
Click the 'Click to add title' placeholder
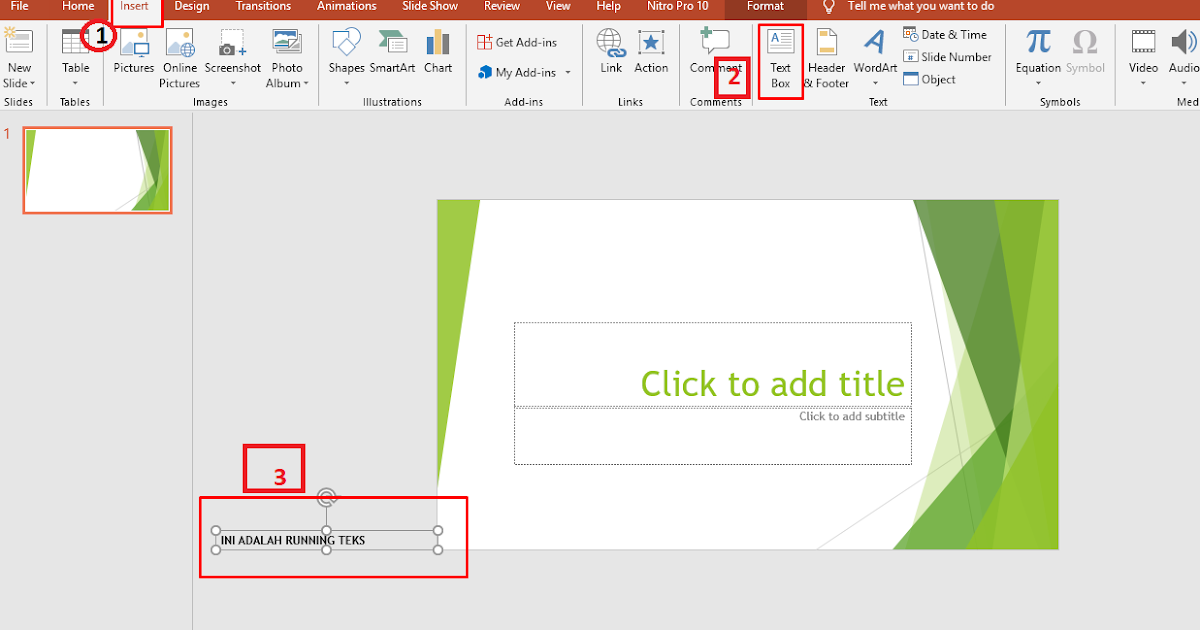tap(713, 364)
